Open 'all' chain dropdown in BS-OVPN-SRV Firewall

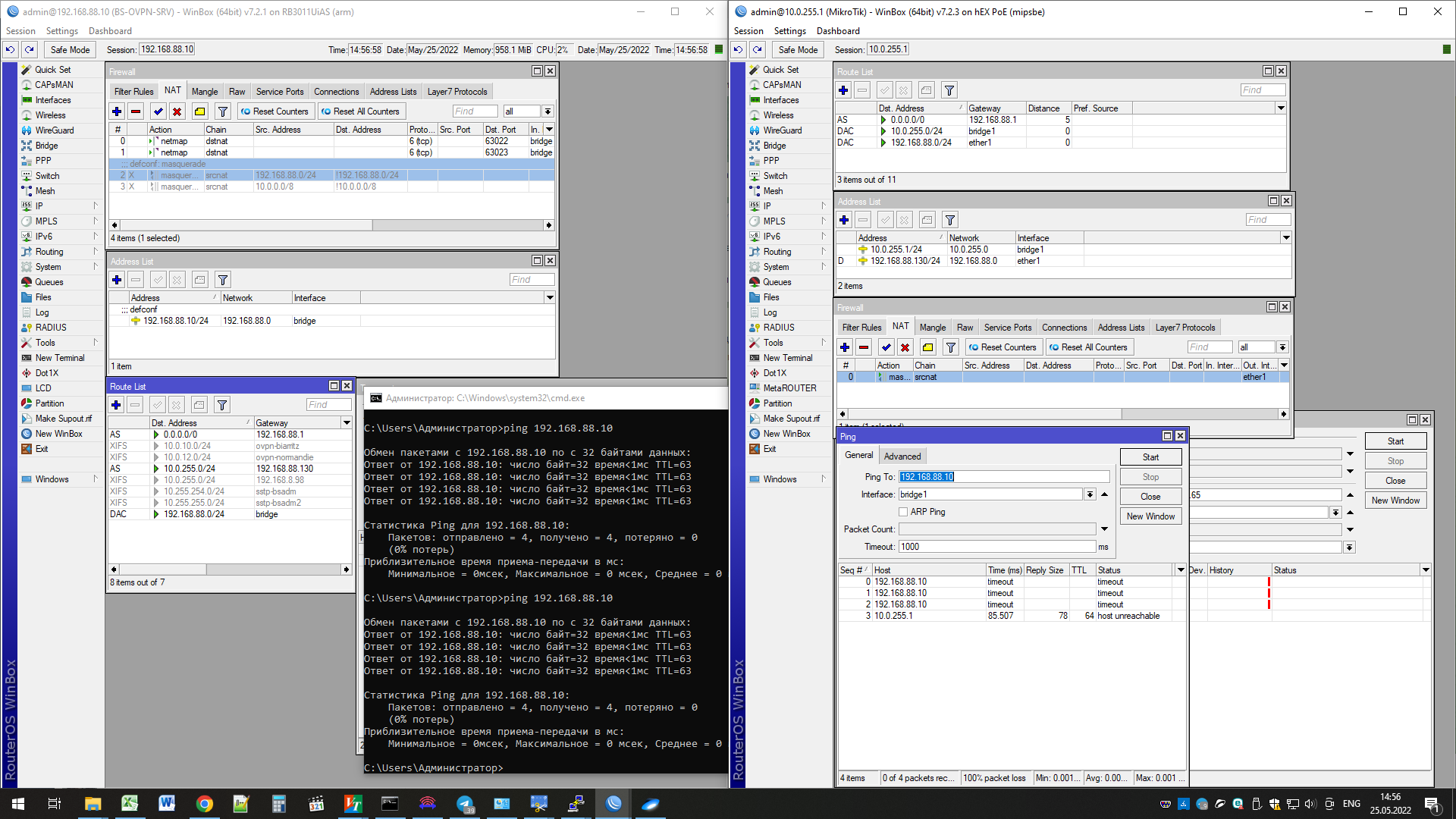[548, 111]
